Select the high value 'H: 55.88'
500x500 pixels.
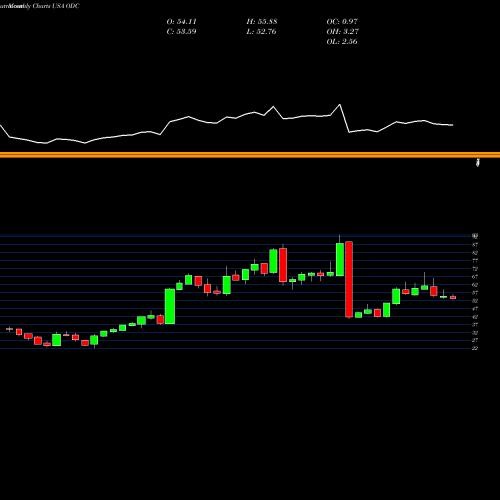point(262,22)
